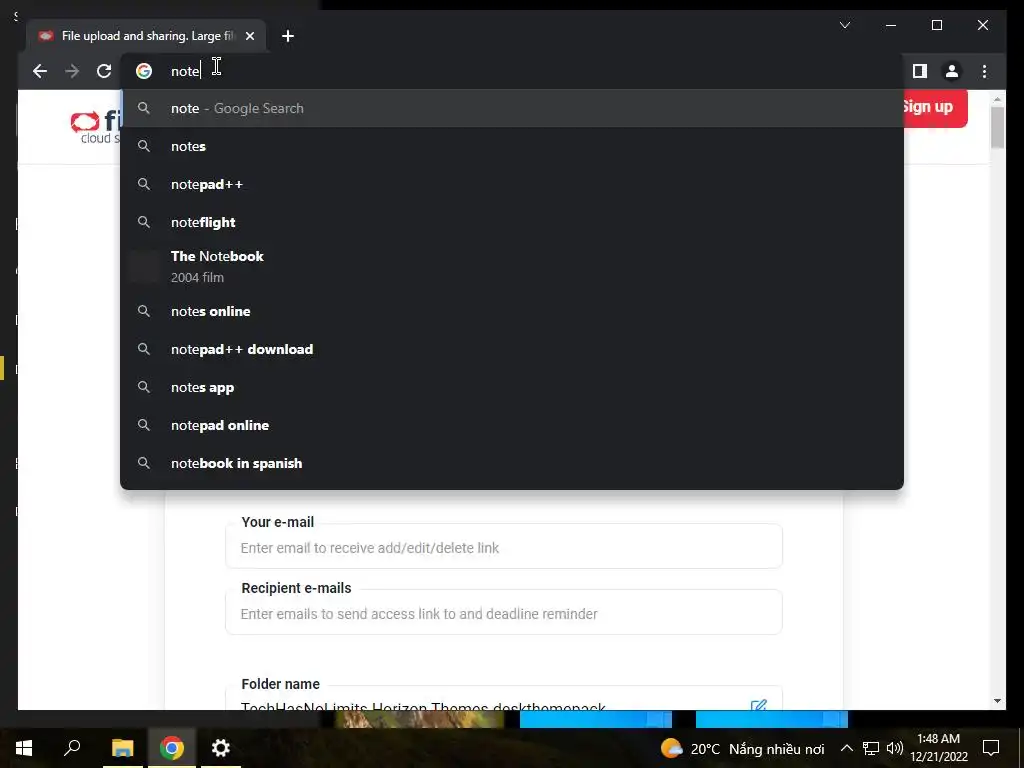Screen dimensions: 1024x768
Task: Choose the 'notes app' suggestion
Action: click(x=512, y=387)
